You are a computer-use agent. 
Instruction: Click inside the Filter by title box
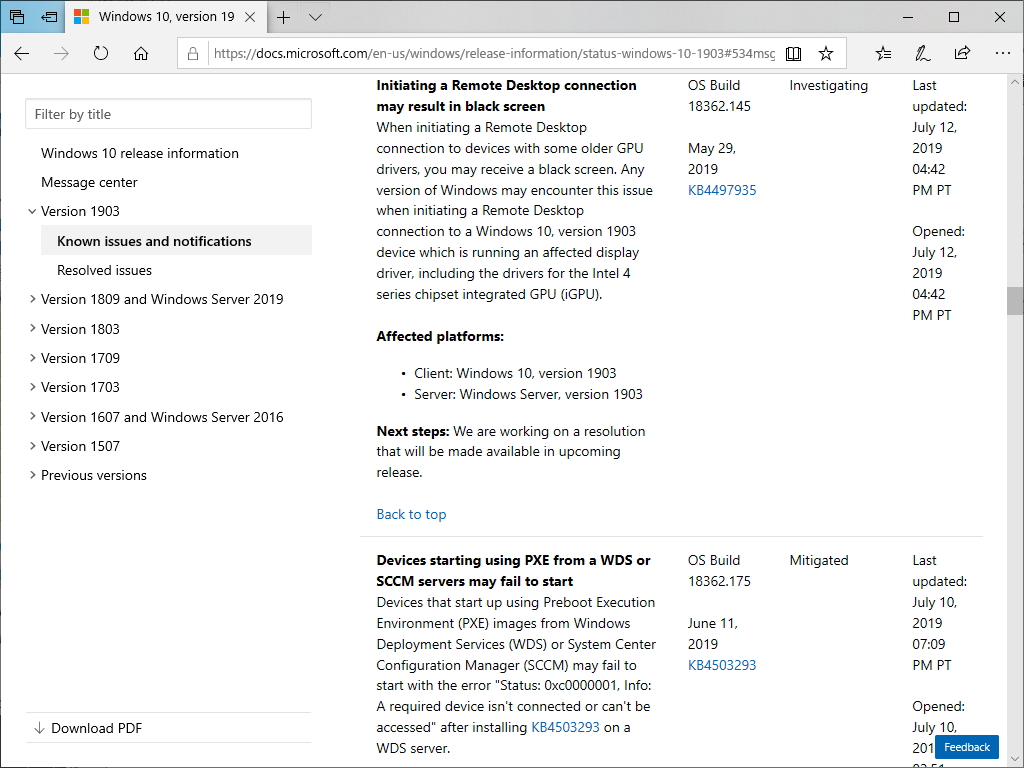(x=168, y=113)
